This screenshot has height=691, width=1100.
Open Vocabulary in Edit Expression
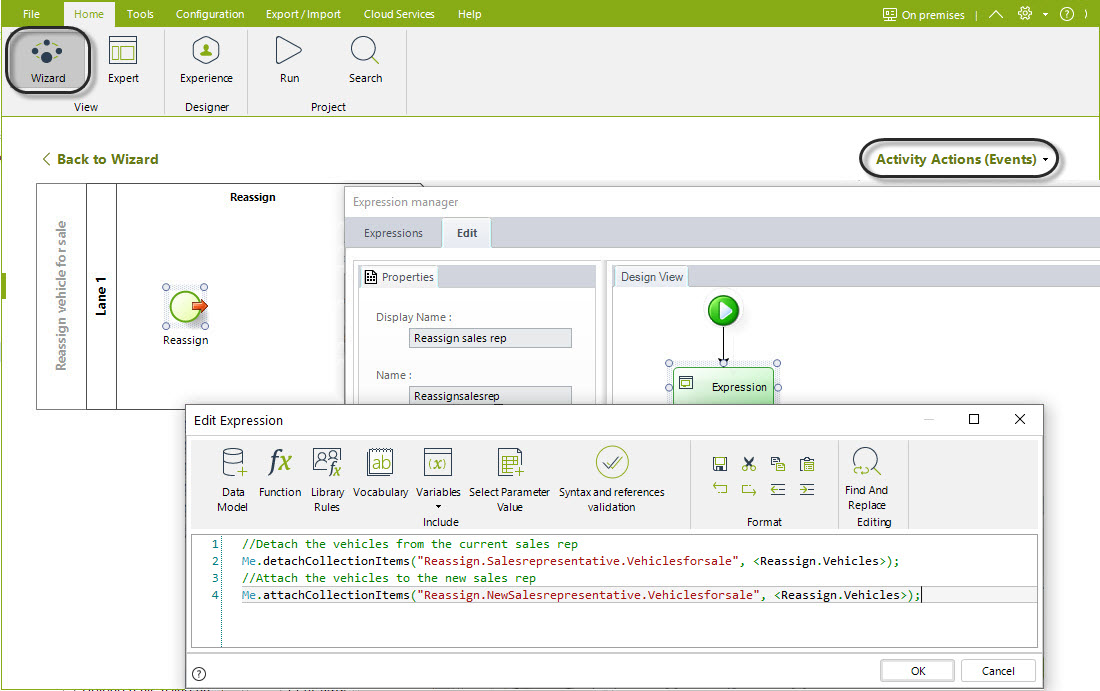click(x=380, y=473)
